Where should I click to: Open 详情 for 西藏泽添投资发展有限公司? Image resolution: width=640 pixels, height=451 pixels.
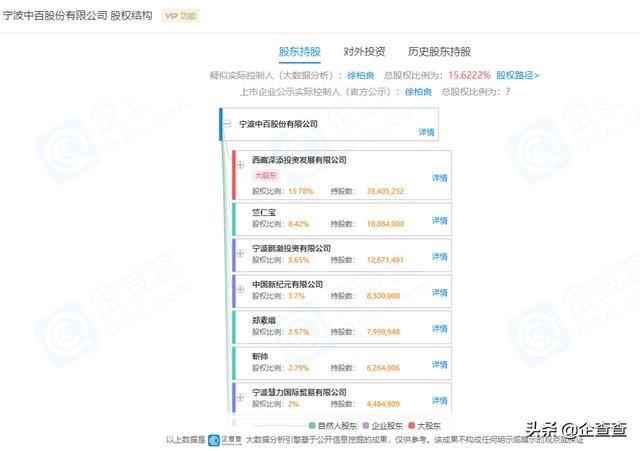[x=440, y=178]
